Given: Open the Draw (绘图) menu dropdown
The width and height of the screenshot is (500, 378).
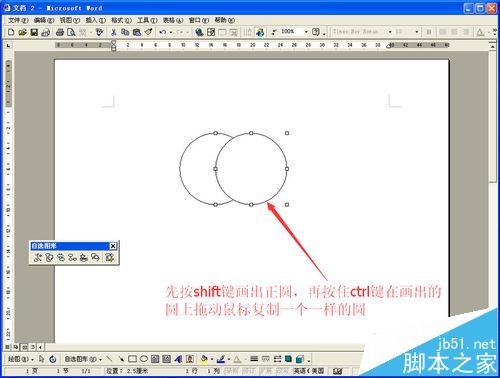Looking at the screenshot, I should pyautogui.click(x=21, y=359).
